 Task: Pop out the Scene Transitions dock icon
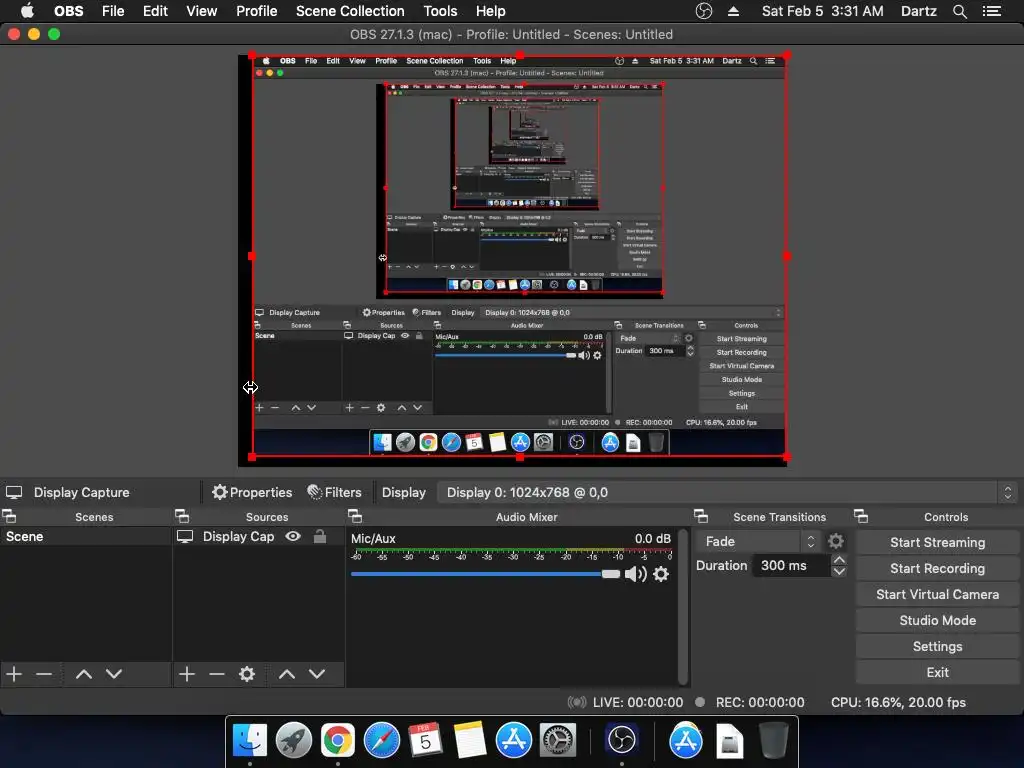tap(701, 517)
